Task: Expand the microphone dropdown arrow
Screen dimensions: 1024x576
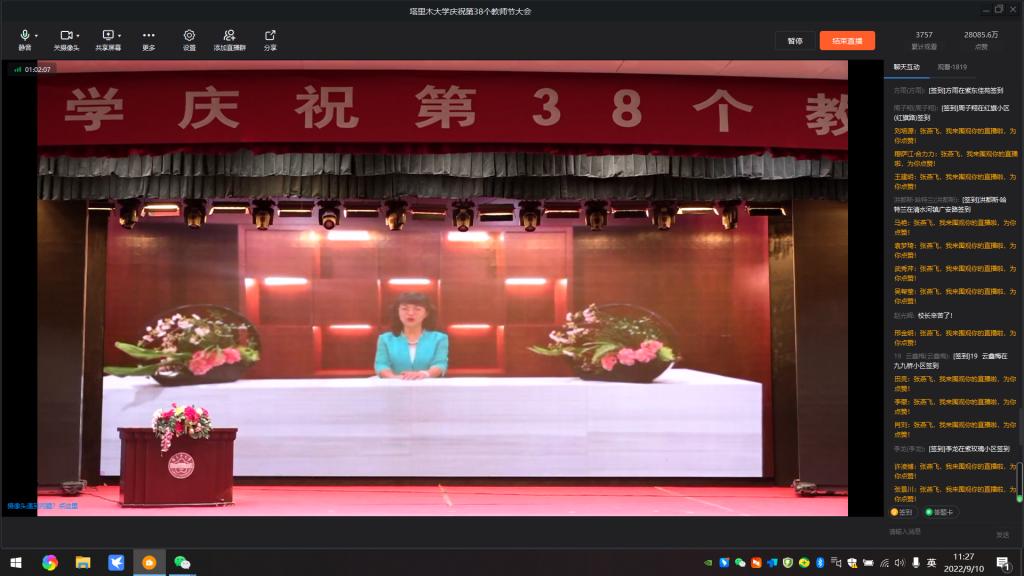Action: pyautogui.click(x=36, y=36)
